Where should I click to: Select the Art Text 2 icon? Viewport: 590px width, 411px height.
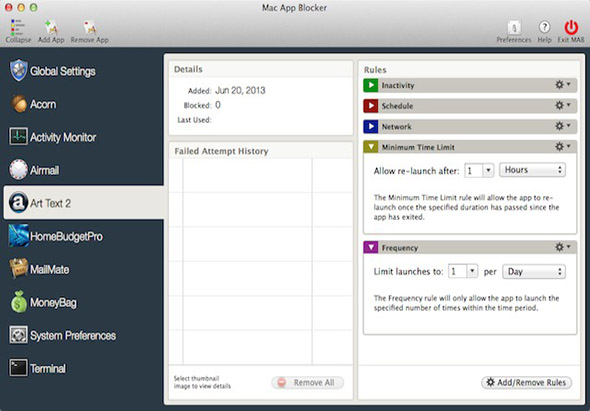click(18, 202)
